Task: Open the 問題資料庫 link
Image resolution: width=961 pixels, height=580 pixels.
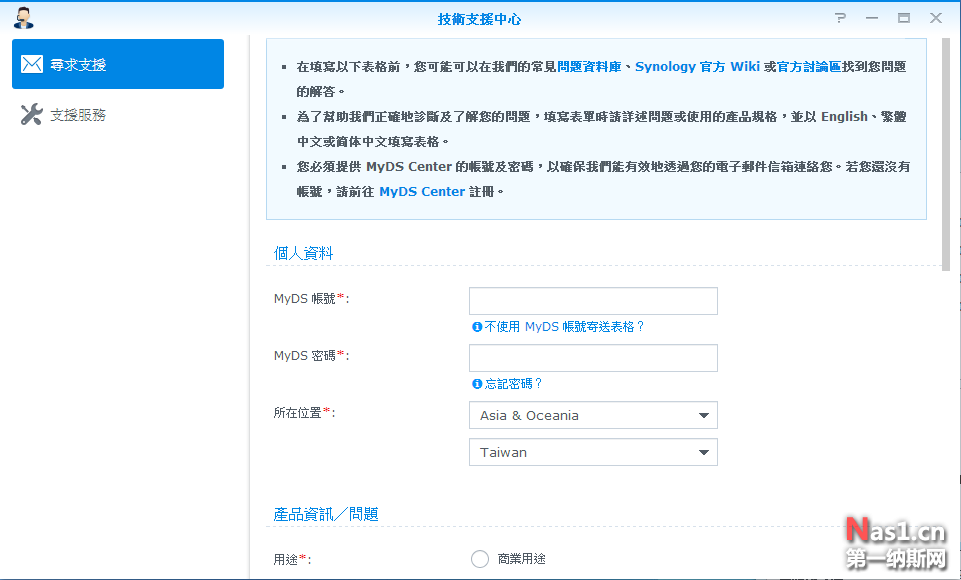Action: pos(589,66)
